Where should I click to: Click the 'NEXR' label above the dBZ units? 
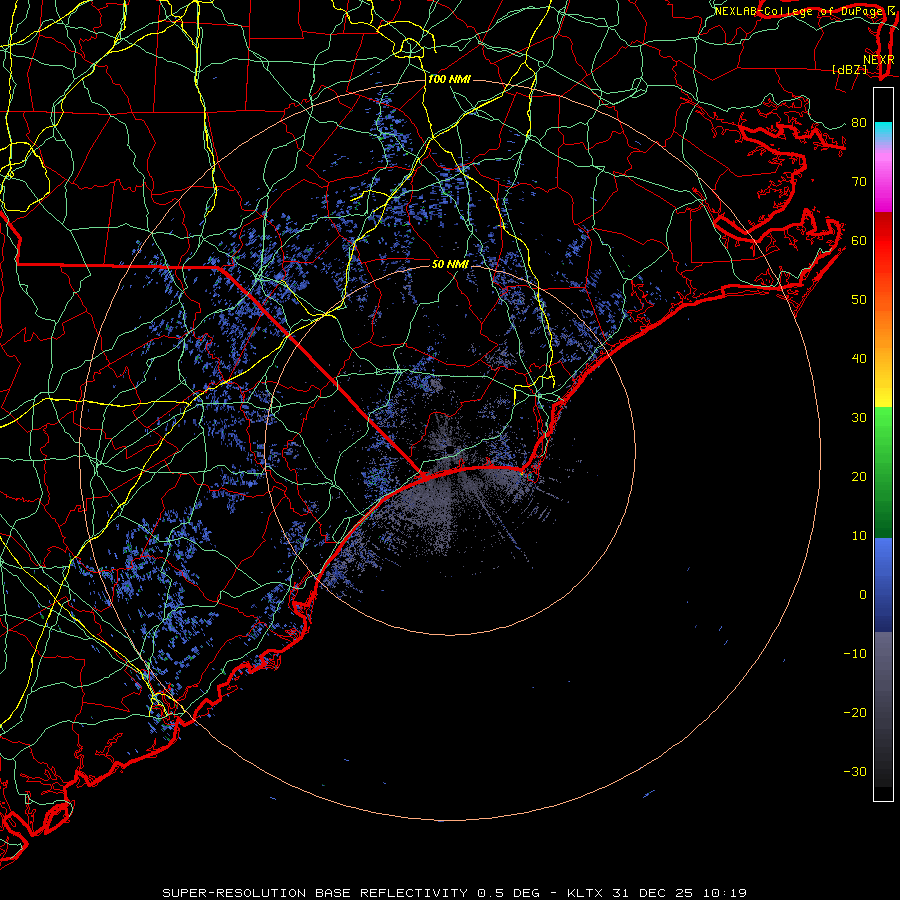[x=878, y=60]
